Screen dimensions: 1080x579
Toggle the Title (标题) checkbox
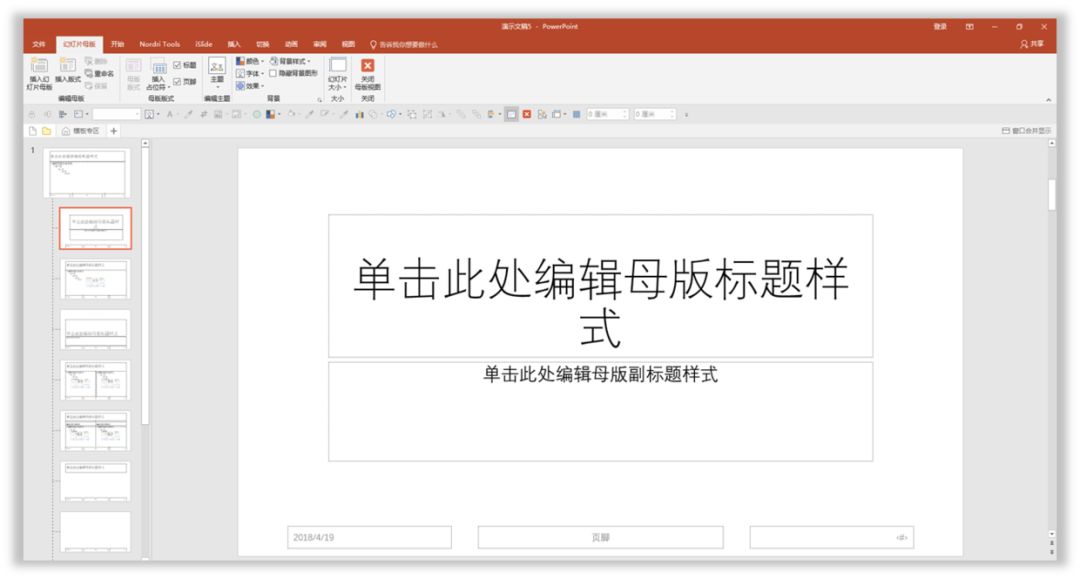[x=185, y=65]
